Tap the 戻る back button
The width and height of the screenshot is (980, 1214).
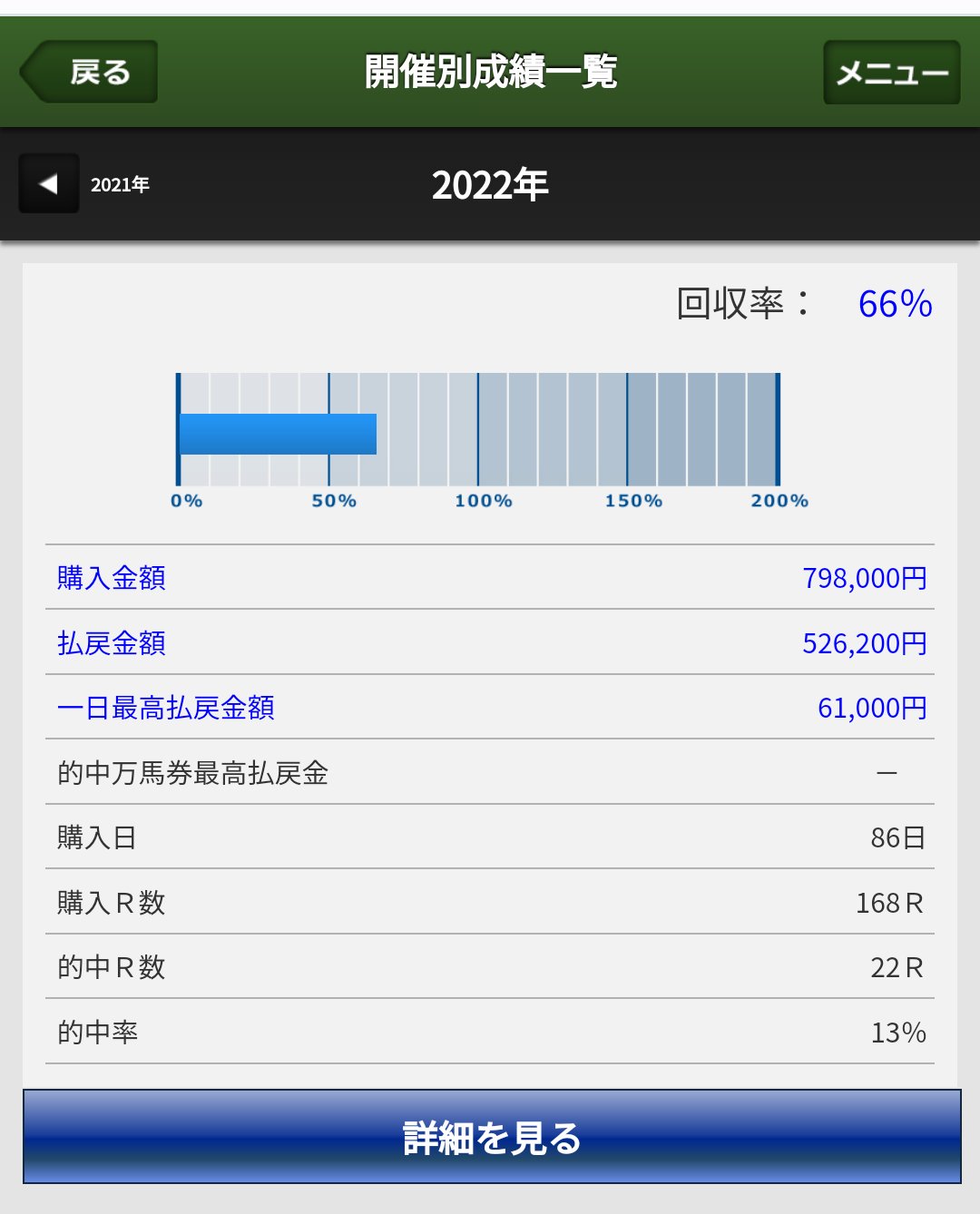tap(89, 72)
